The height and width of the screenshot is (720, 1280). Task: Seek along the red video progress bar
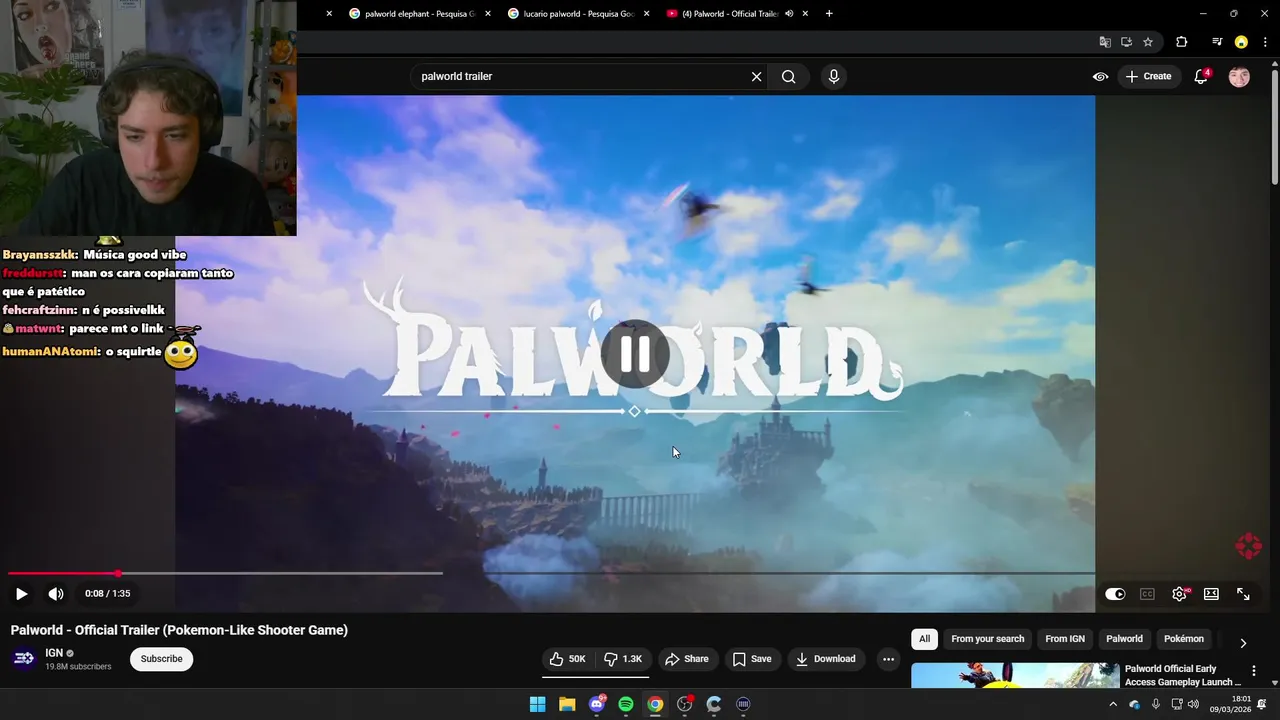[x=62, y=573]
